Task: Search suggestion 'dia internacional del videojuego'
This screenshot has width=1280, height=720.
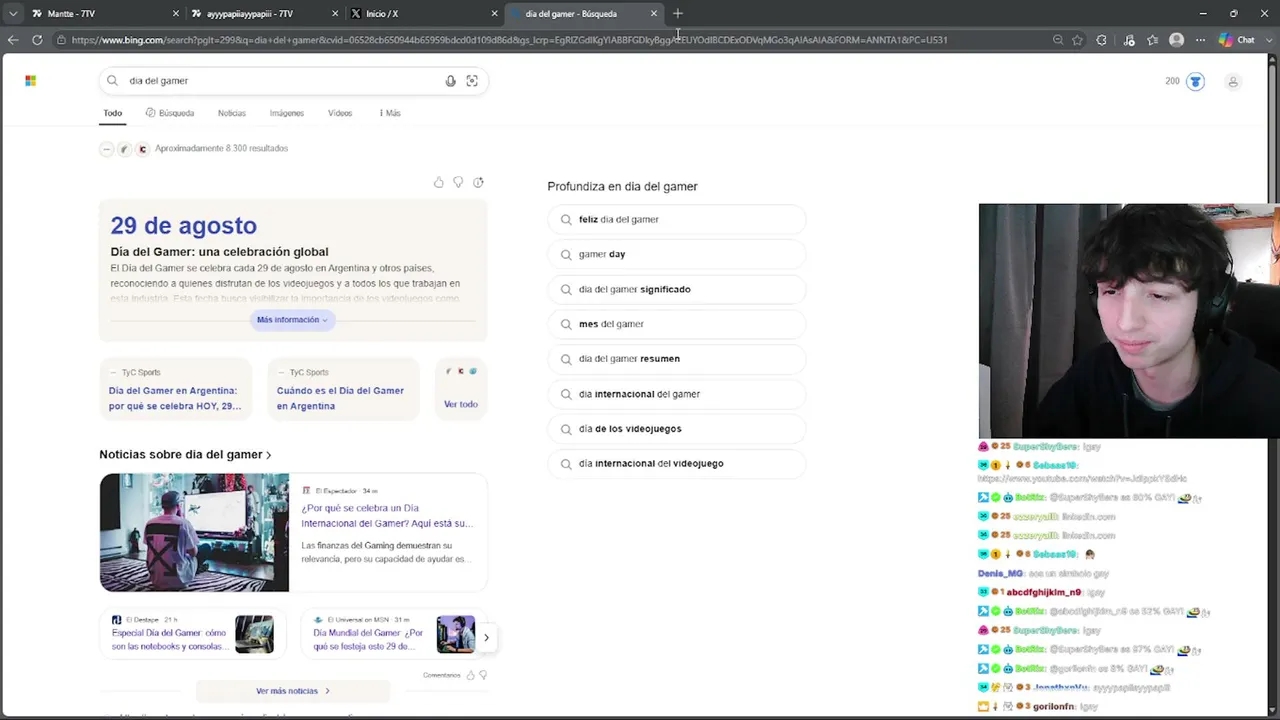Action: (x=676, y=464)
